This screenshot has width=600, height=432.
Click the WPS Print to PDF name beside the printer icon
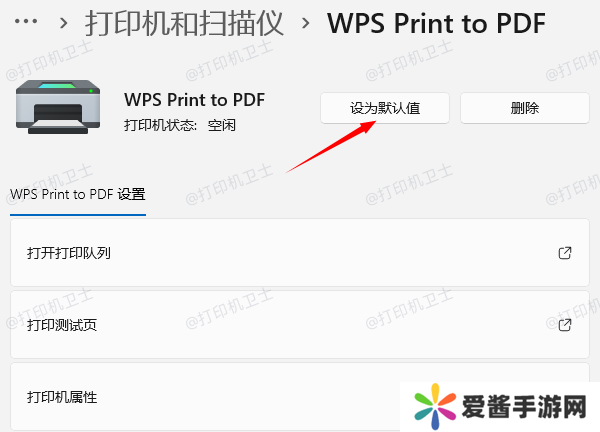tap(194, 100)
